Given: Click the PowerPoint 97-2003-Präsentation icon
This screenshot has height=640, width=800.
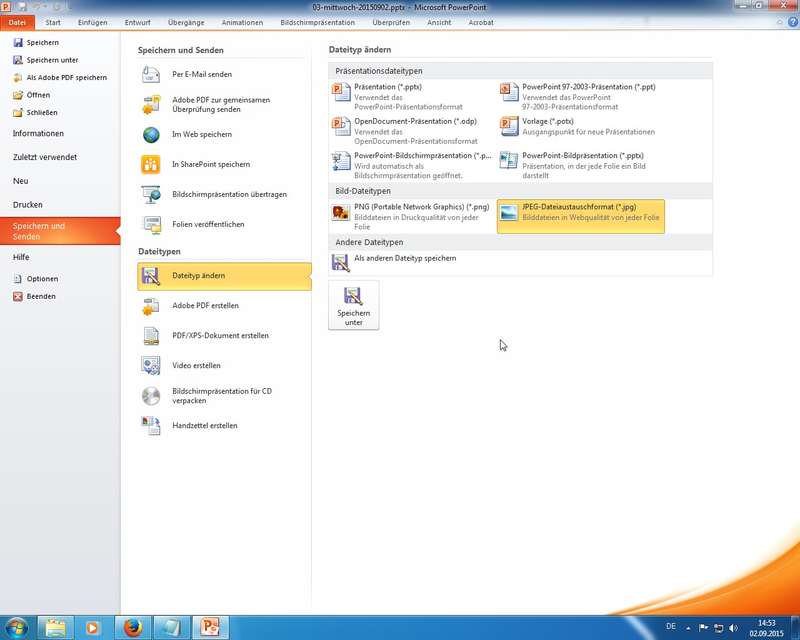Looking at the screenshot, I should click(x=509, y=92).
